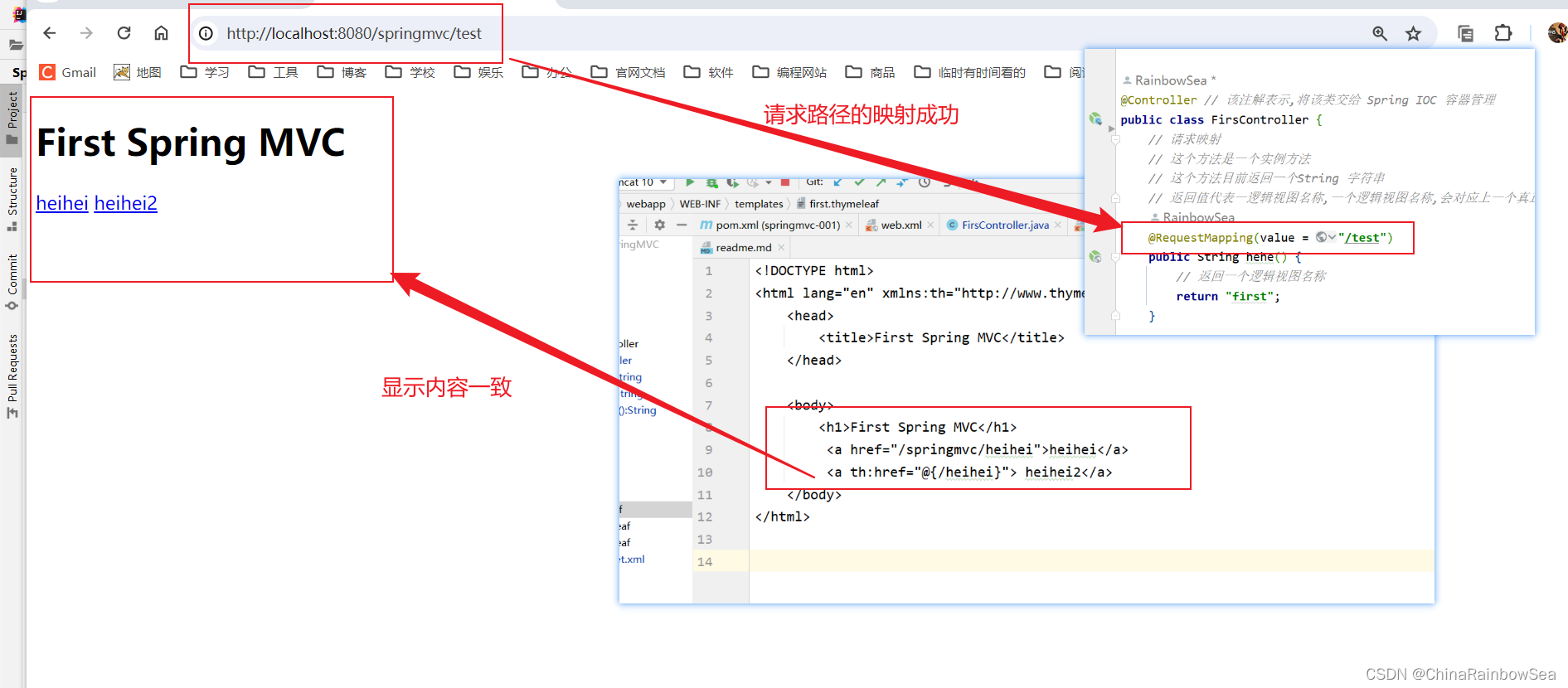This screenshot has height=688, width=1568.
Task: Switch to the FirsController.java tab
Action: click(1004, 225)
